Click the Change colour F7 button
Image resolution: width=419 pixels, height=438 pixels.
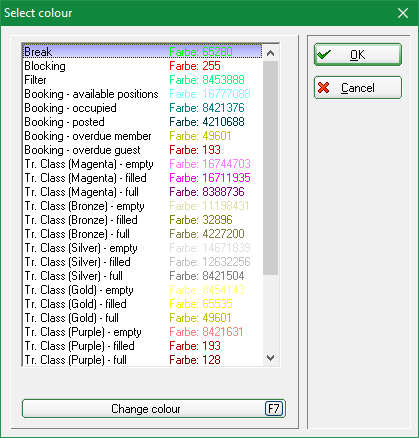(154, 409)
